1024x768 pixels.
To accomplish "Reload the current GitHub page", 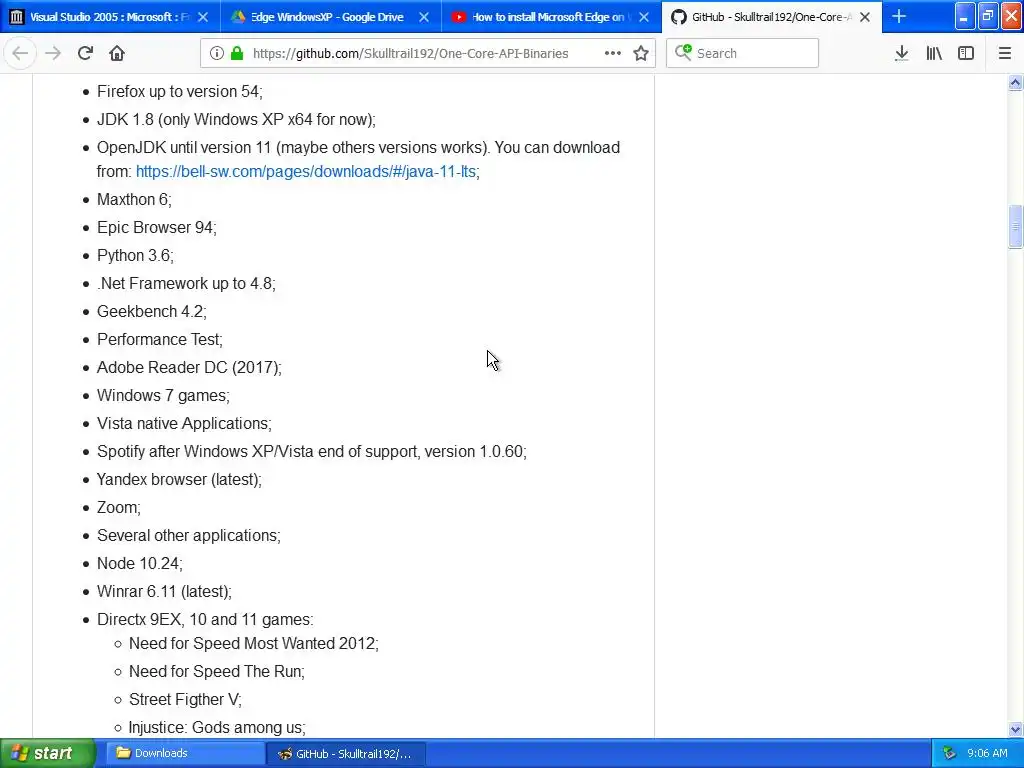I will (85, 54).
